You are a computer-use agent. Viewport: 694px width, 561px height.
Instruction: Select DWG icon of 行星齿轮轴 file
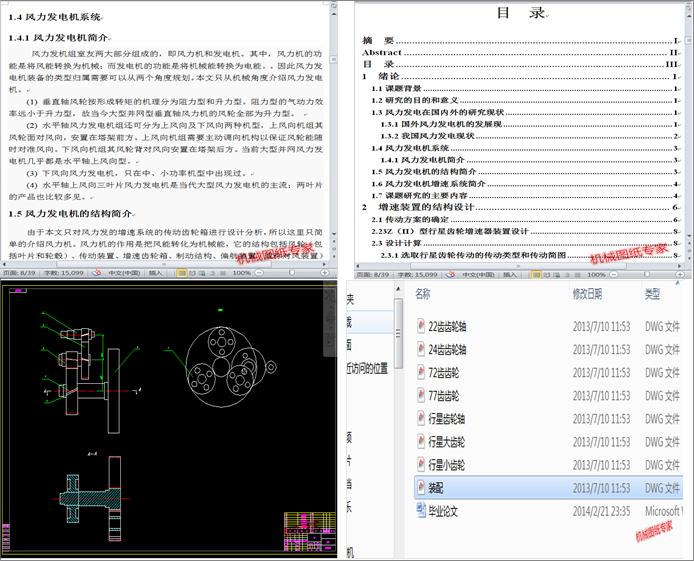coord(421,418)
